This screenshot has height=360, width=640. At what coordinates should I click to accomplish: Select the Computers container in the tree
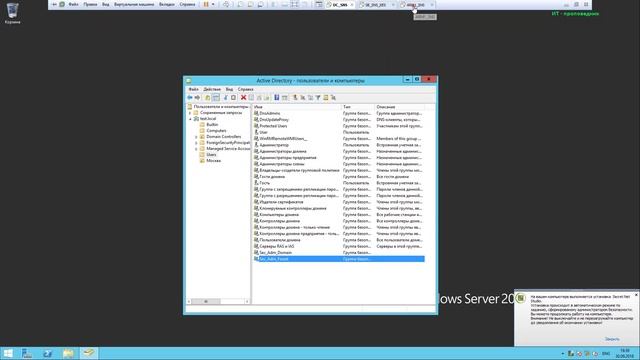point(216,131)
